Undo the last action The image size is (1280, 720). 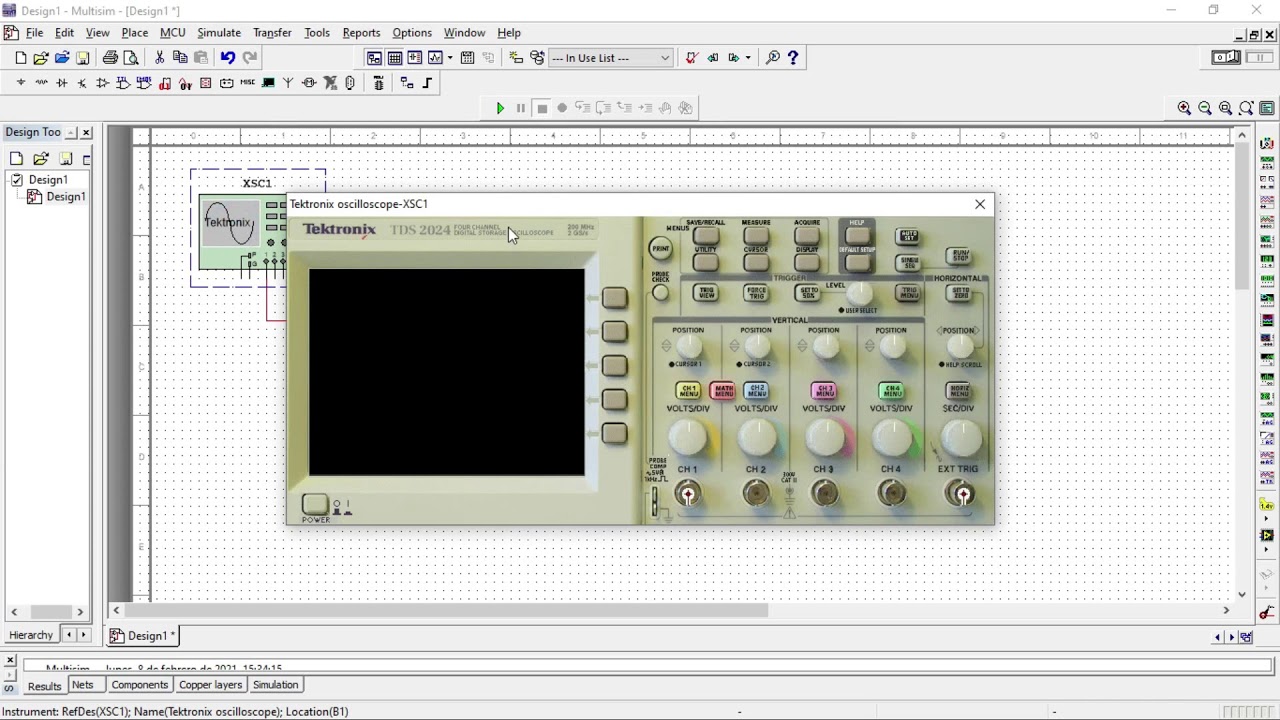228,58
